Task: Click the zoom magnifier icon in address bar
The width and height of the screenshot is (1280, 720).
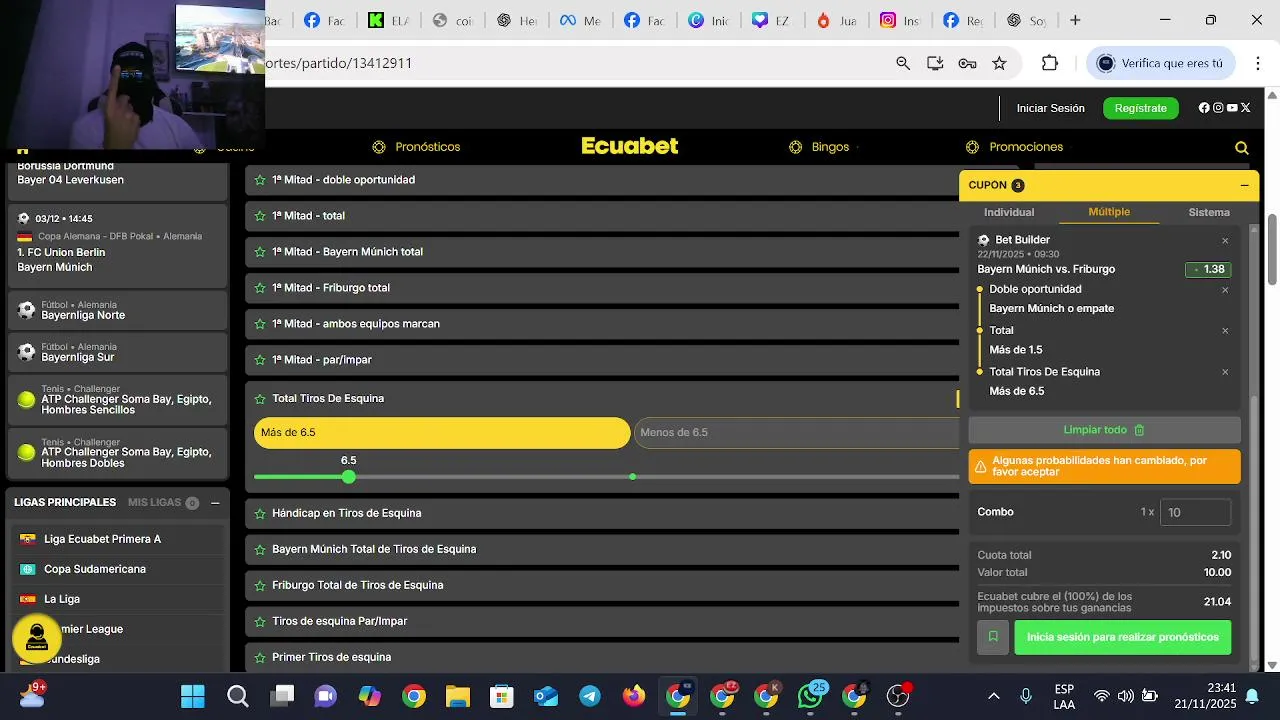Action: tap(903, 63)
